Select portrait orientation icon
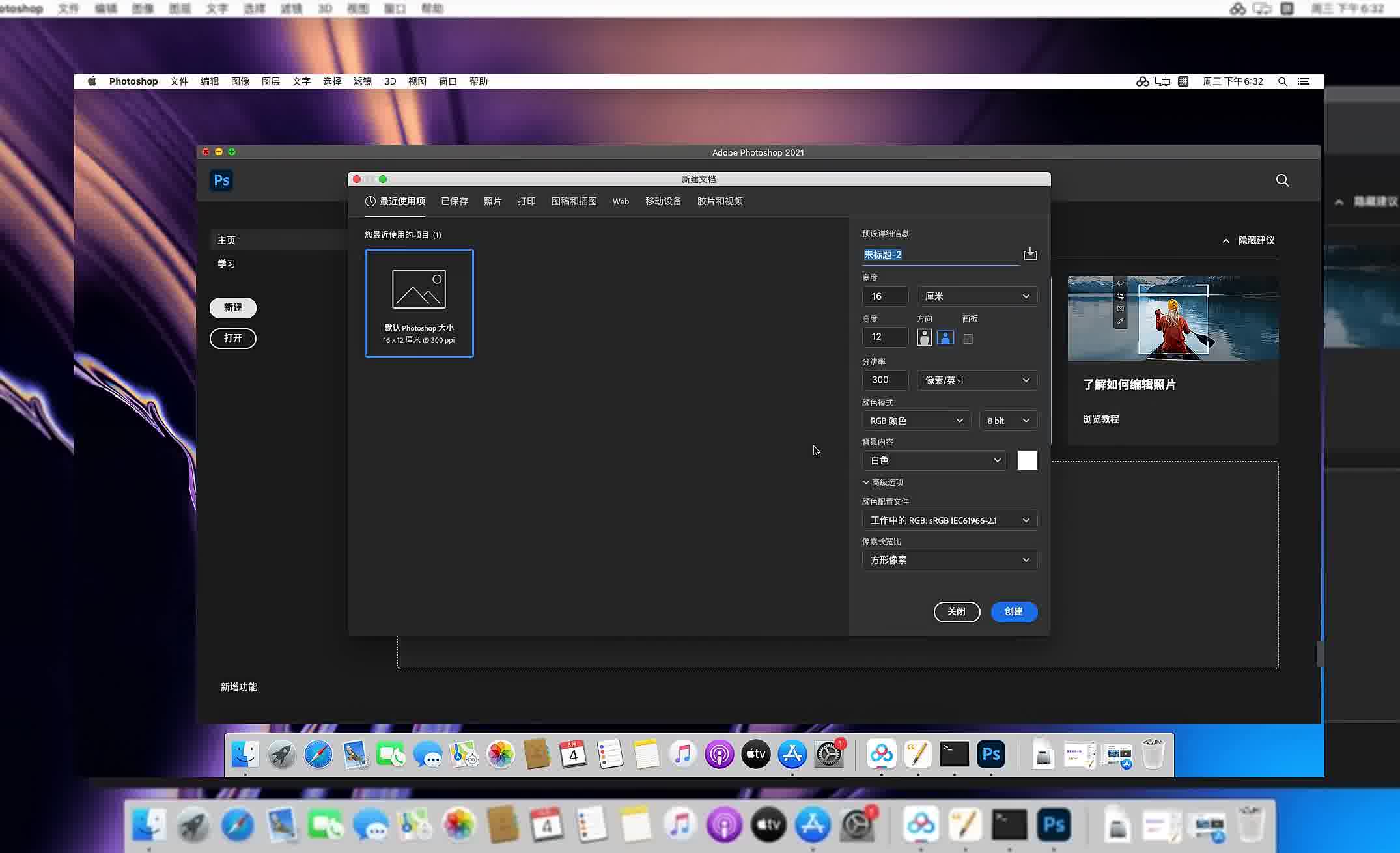Image resolution: width=1400 pixels, height=853 pixels. pyautogui.click(x=924, y=337)
